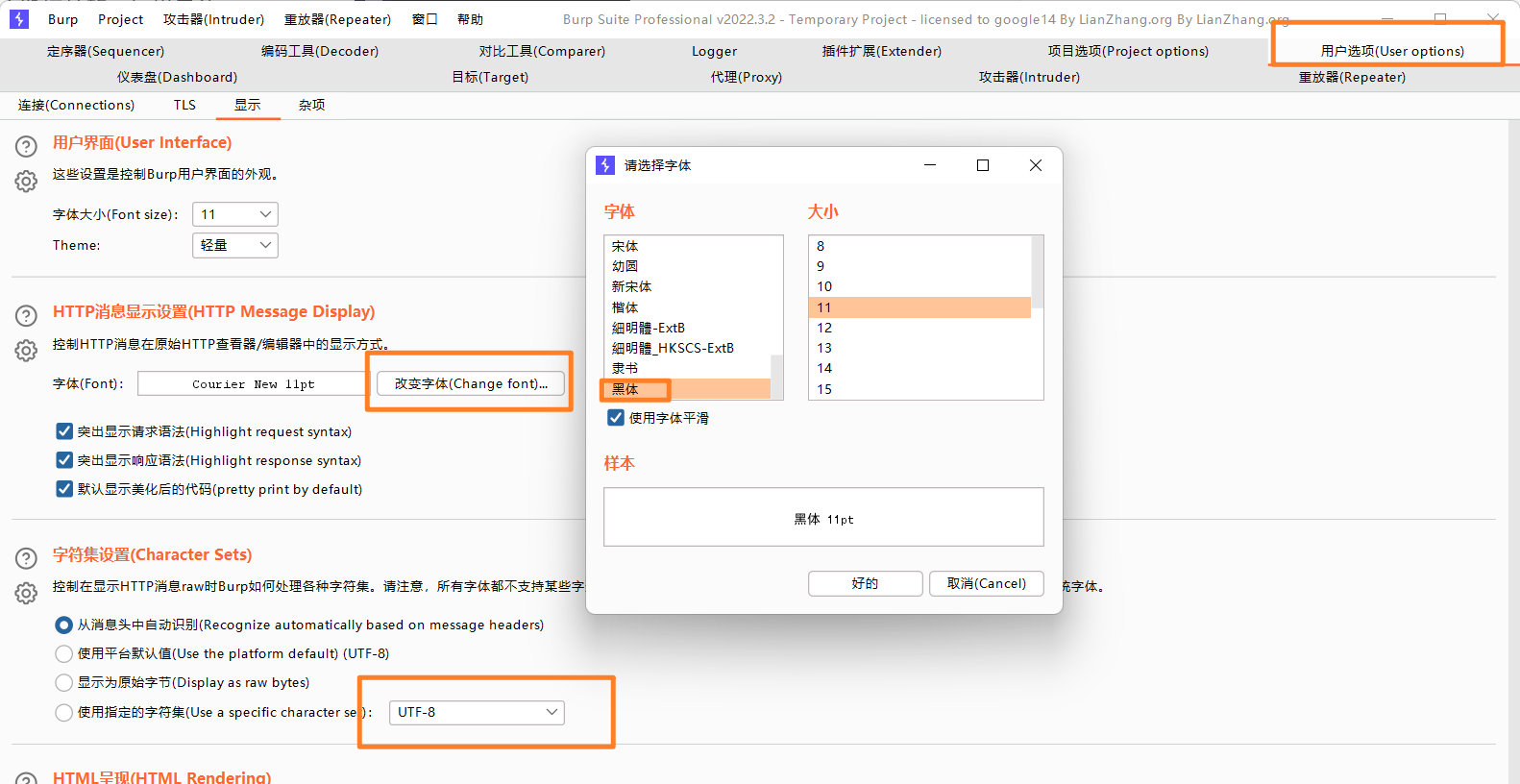
Task: Open gear options for HTTP Message Display
Action: point(26,350)
